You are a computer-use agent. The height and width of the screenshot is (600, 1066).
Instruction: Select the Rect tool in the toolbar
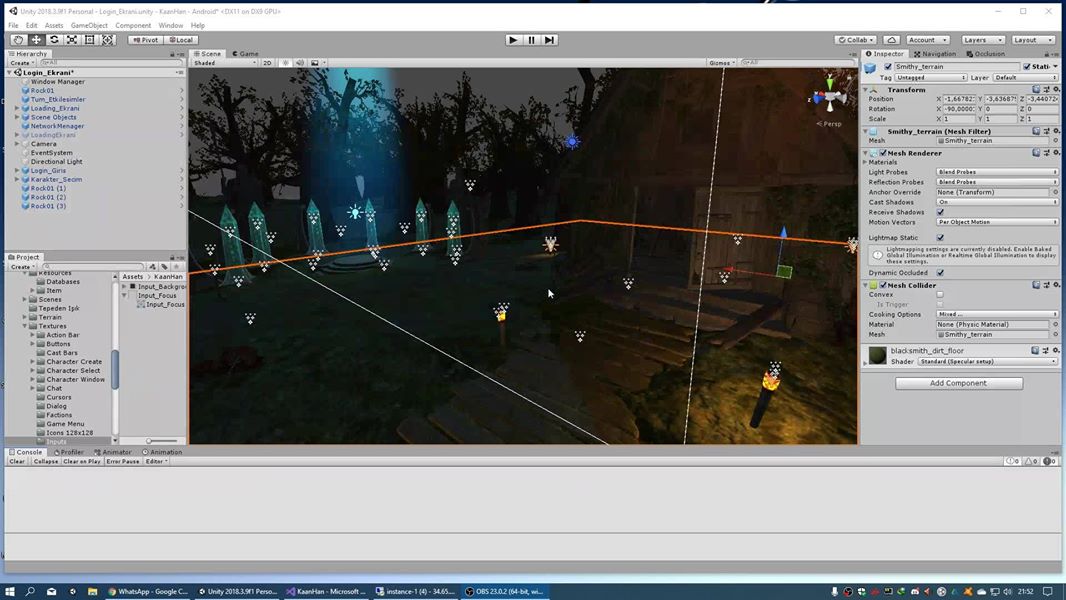tap(89, 40)
